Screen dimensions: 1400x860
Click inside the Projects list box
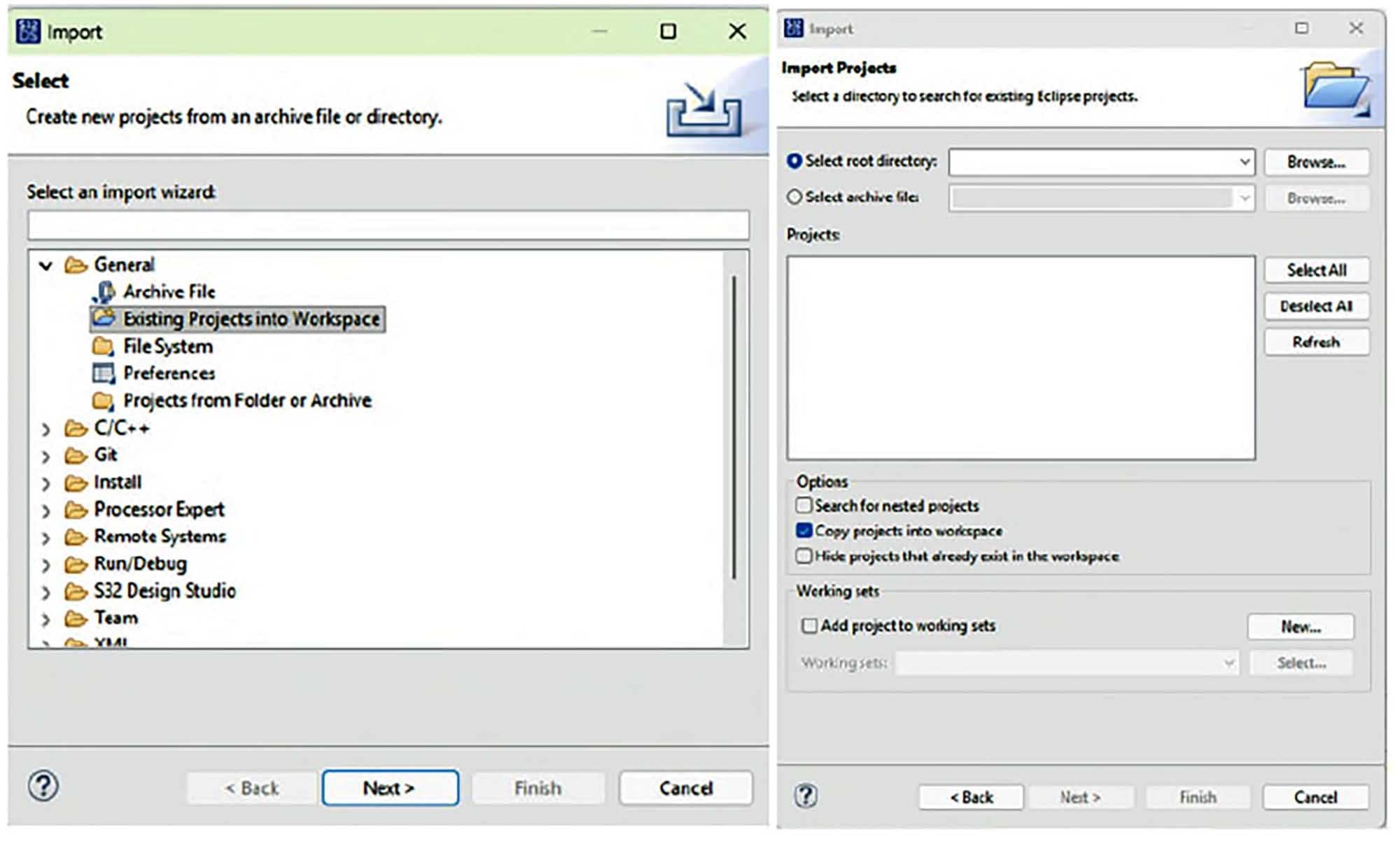1021,358
